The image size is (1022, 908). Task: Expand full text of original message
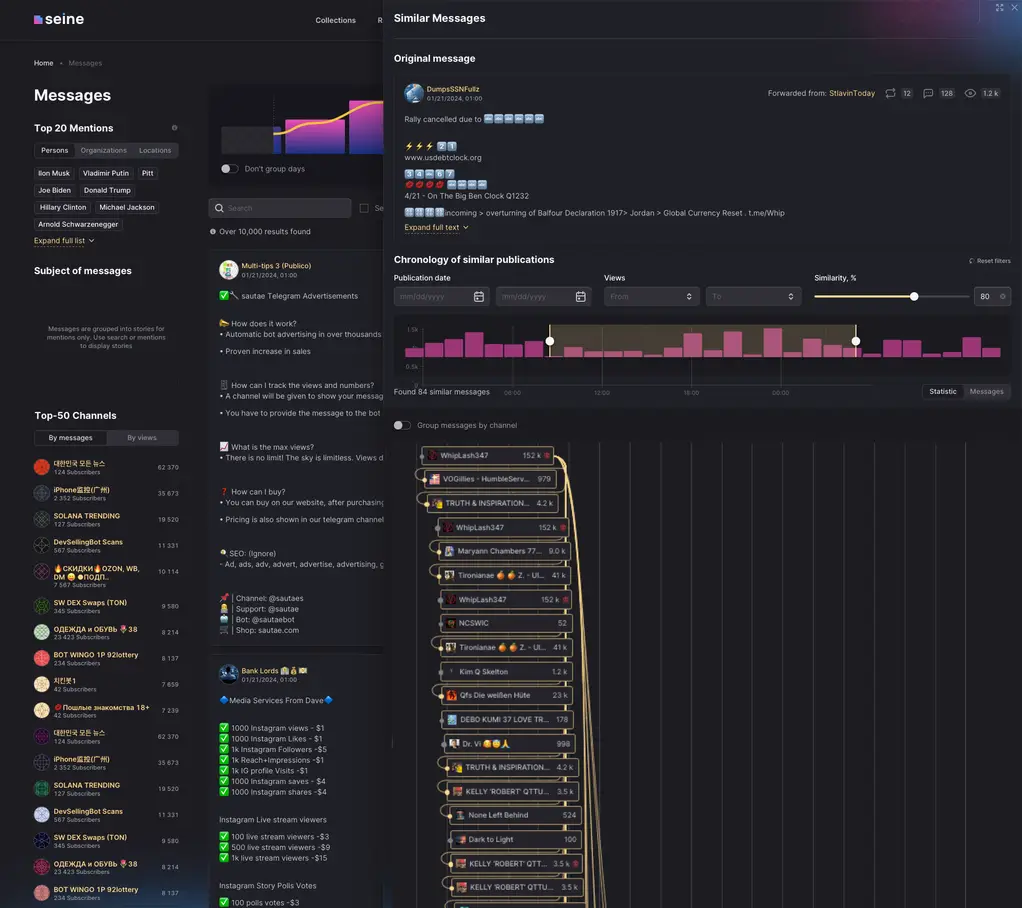[x=436, y=227]
